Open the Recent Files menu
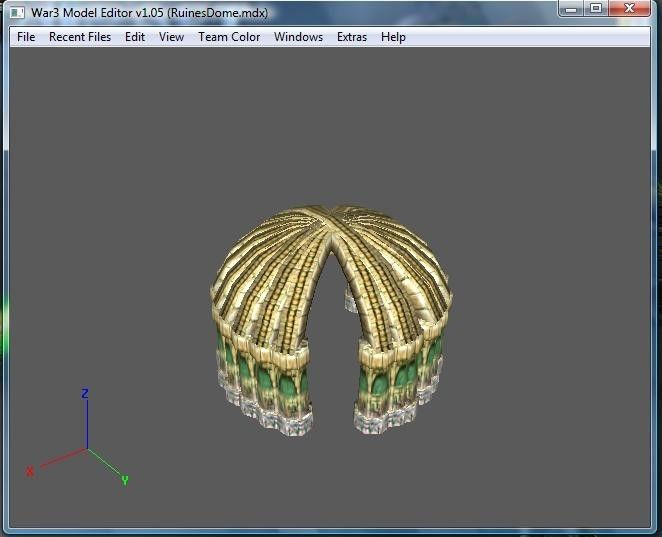Image resolution: width=662 pixels, height=537 pixels. point(80,37)
